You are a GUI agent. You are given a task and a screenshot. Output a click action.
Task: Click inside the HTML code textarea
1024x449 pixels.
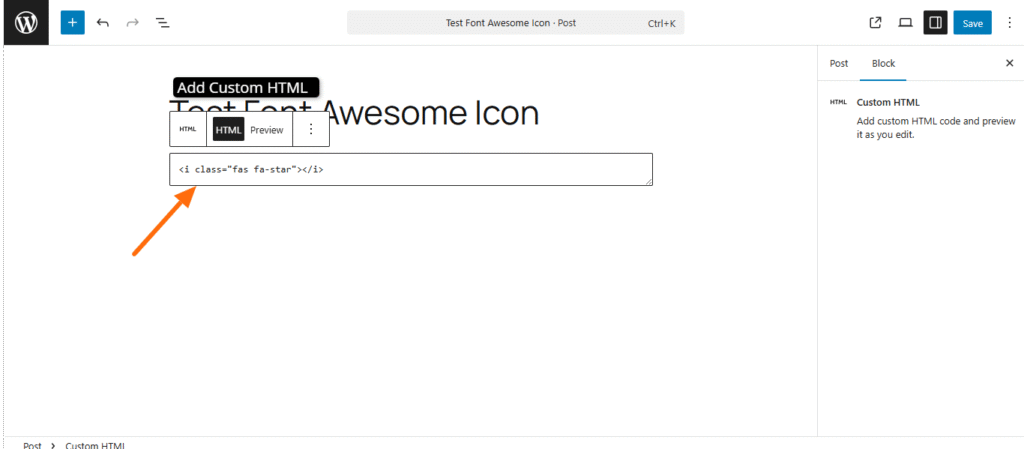click(x=411, y=170)
